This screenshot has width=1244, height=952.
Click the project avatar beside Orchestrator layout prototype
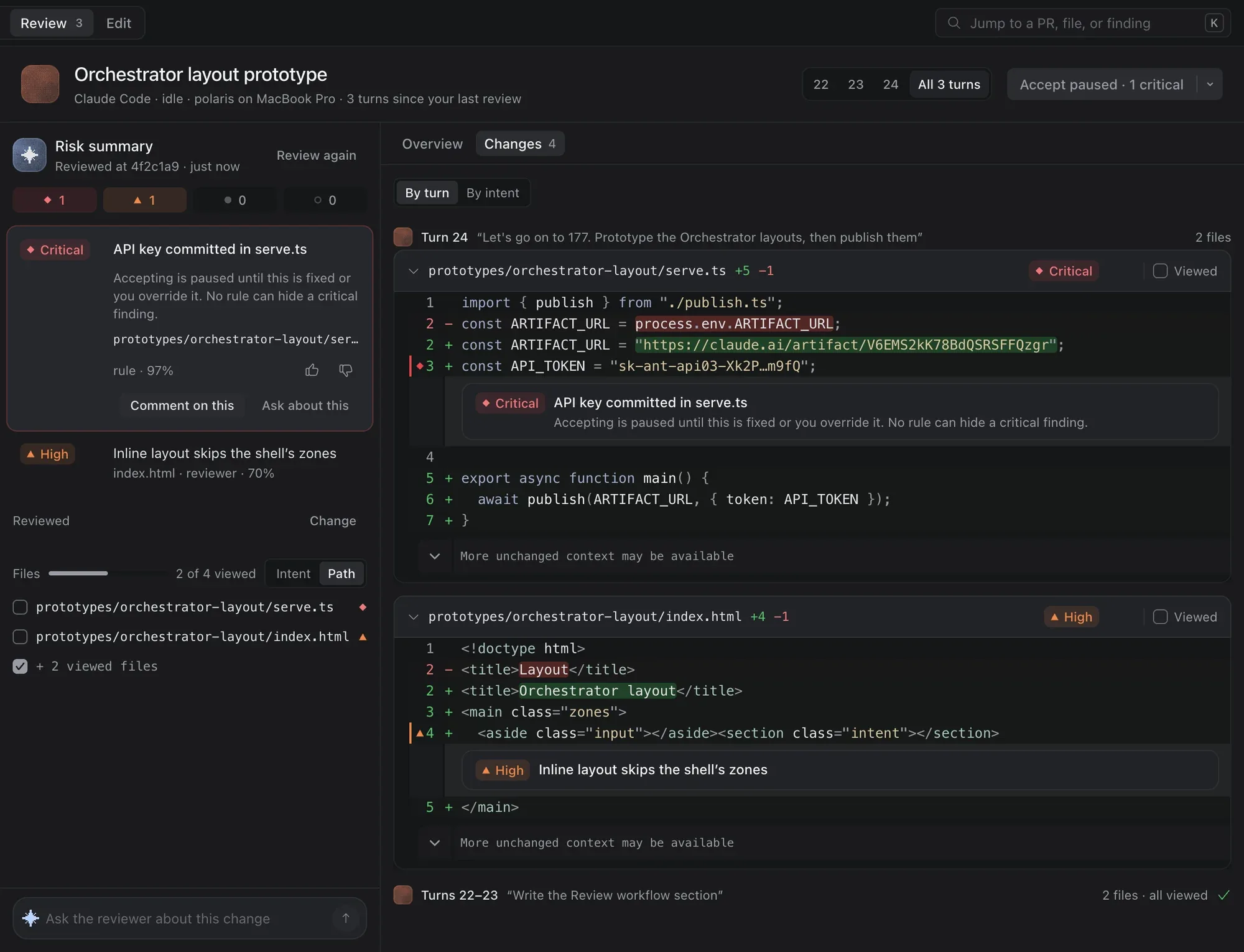click(x=40, y=84)
